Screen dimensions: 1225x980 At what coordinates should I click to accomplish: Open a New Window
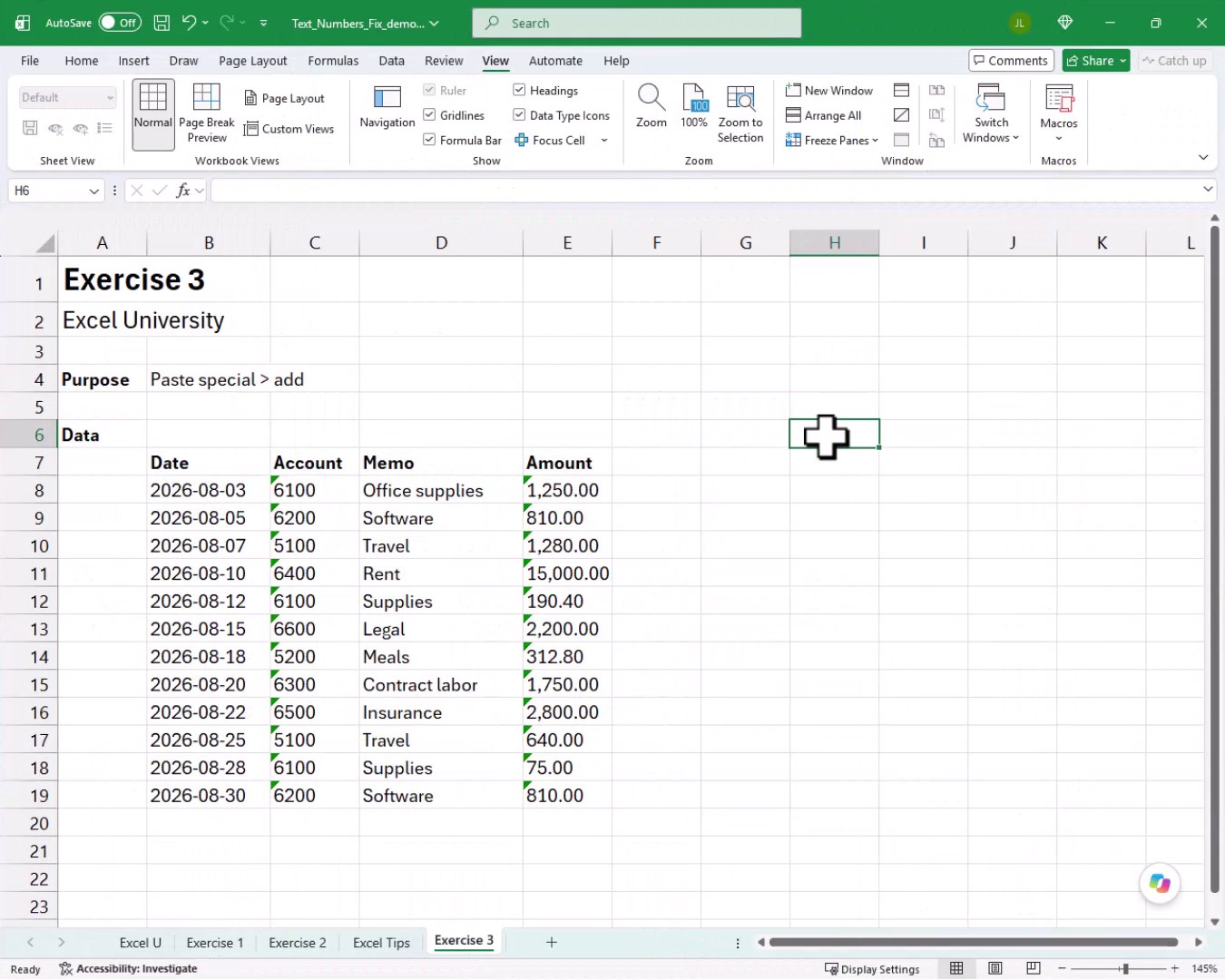(829, 91)
